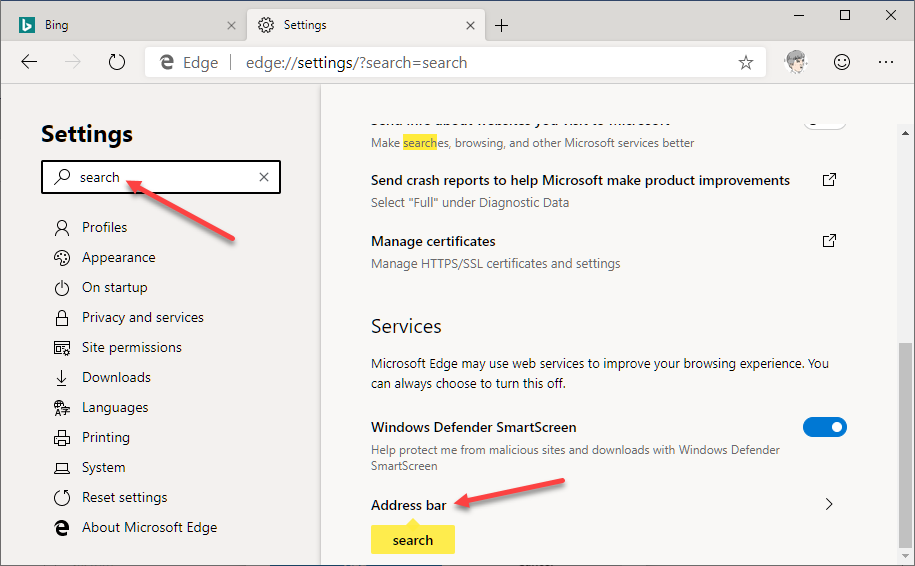Click the vertical scrollbar thumb
This screenshot has height=566, width=915.
905,443
